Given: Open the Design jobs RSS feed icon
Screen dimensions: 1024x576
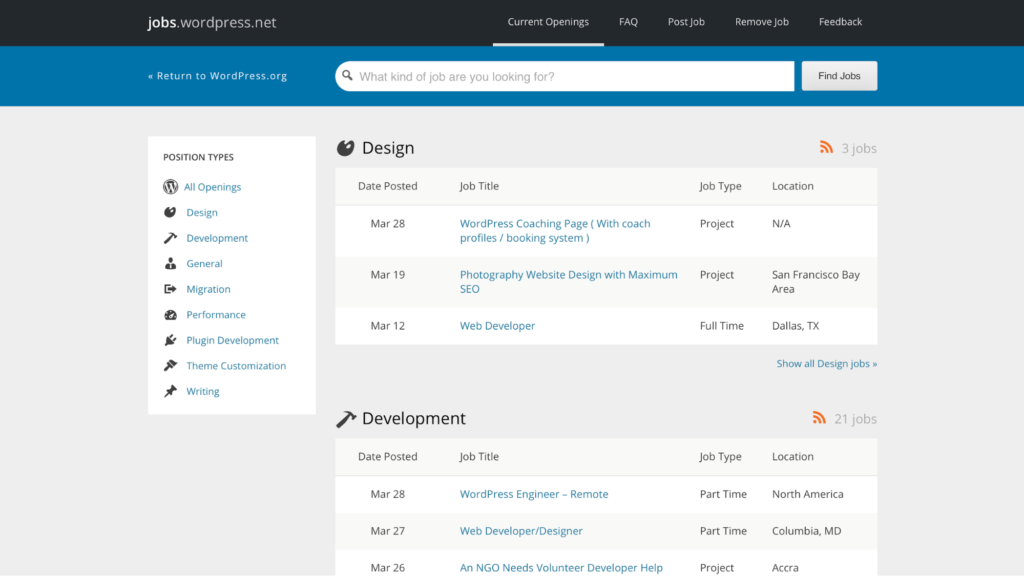Looking at the screenshot, I should click(x=826, y=147).
